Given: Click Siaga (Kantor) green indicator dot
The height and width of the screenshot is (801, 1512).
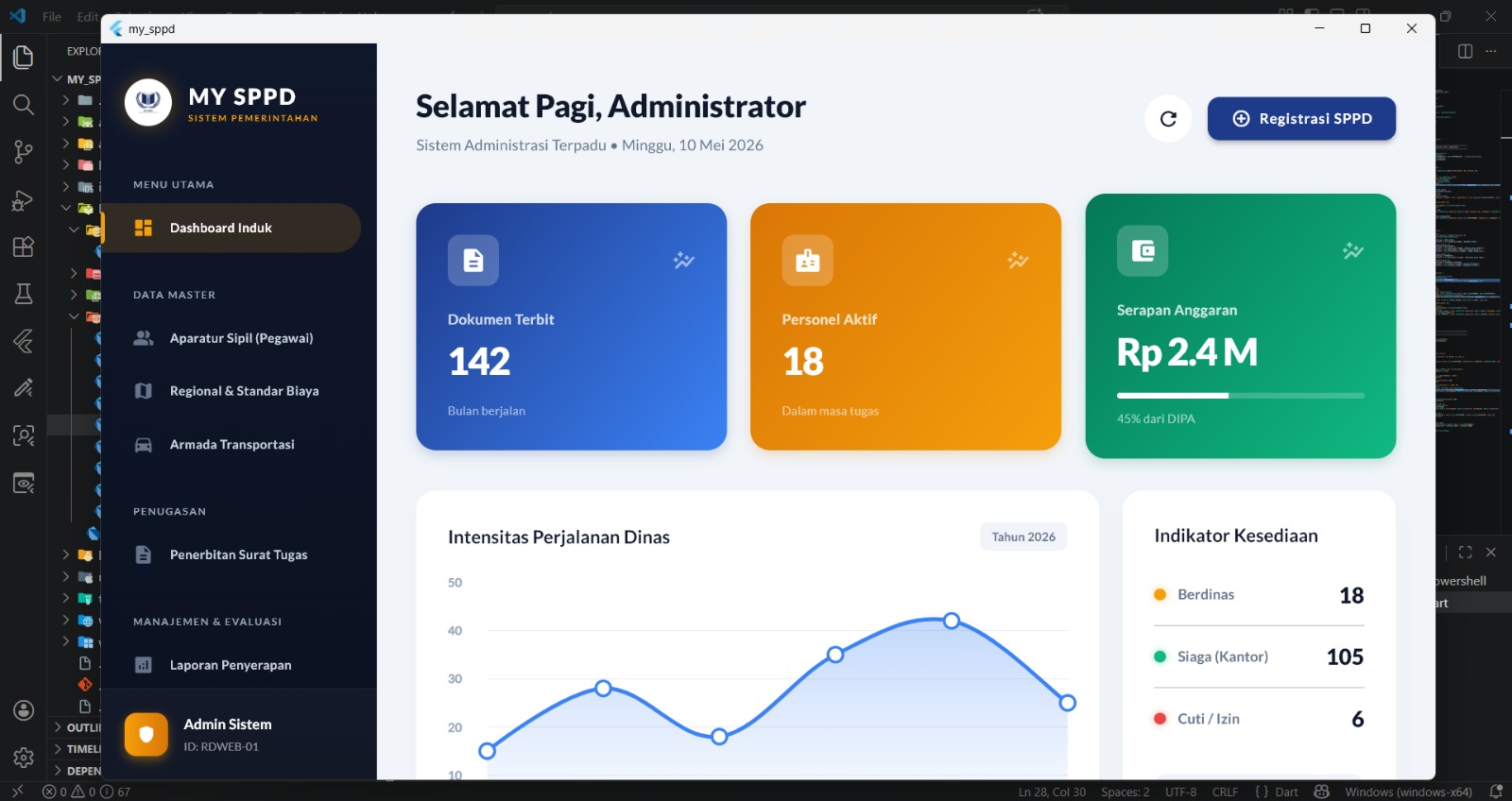Looking at the screenshot, I should tap(1160, 656).
